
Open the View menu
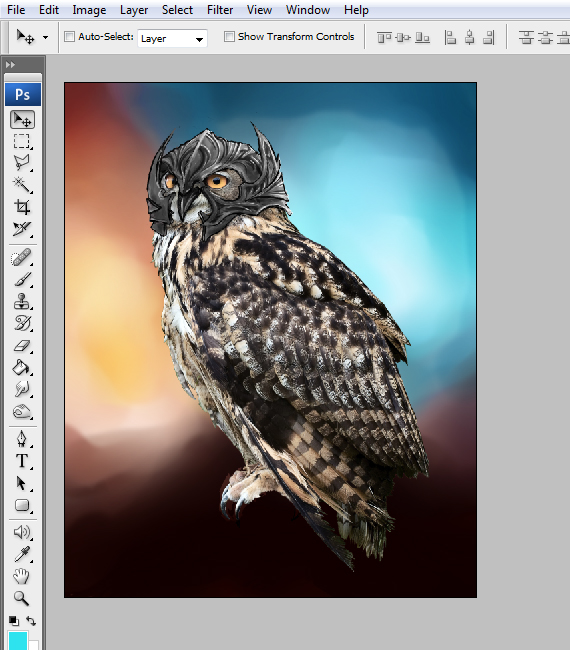click(x=260, y=10)
